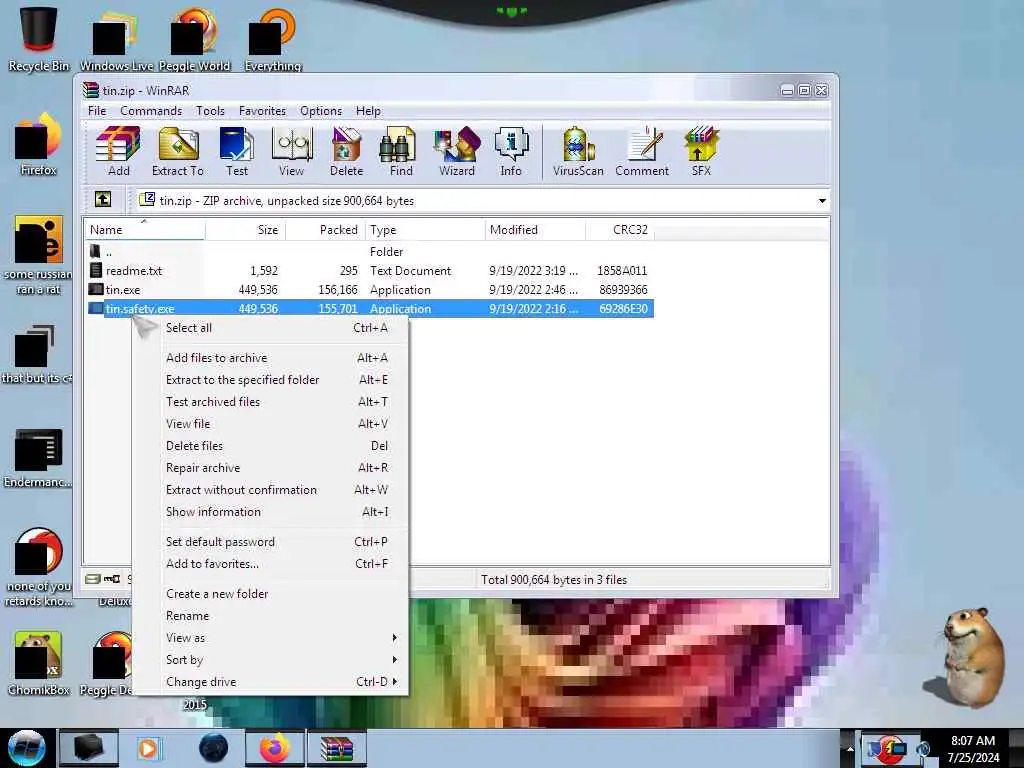Screen dimensions: 1024x768
Task: Click the SFX toolbar icon
Action: point(701,152)
